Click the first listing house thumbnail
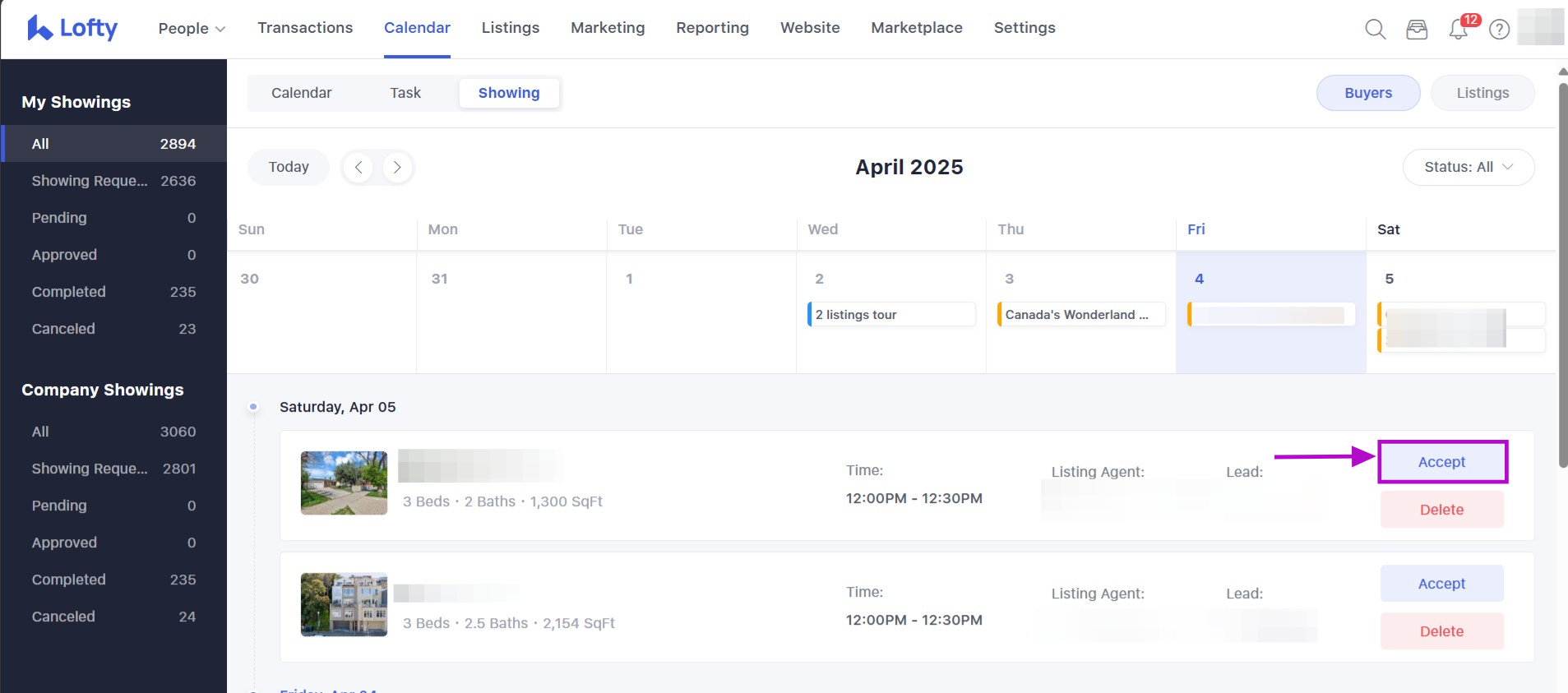This screenshot has height=693, width=1568. pos(344,483)
